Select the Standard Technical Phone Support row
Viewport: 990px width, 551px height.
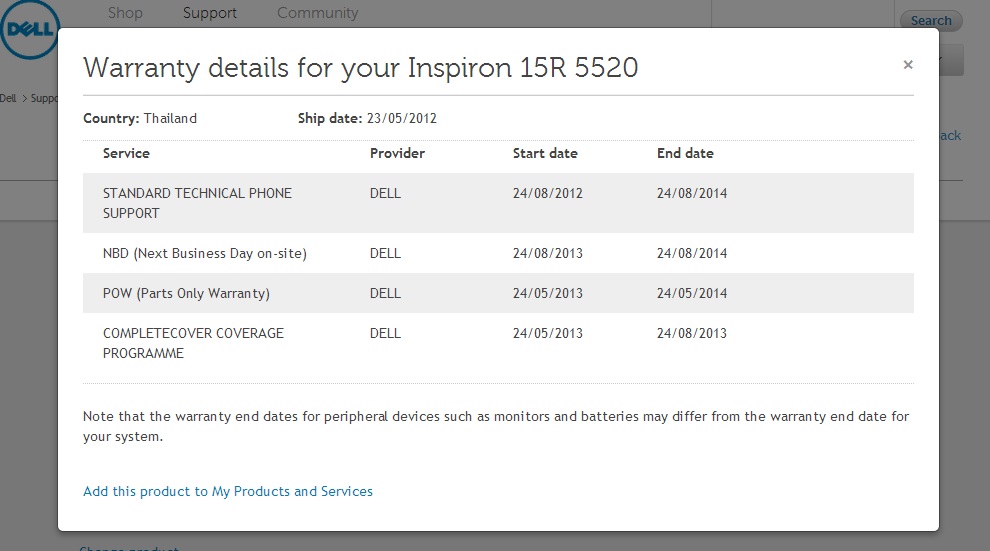pos(197,203)
